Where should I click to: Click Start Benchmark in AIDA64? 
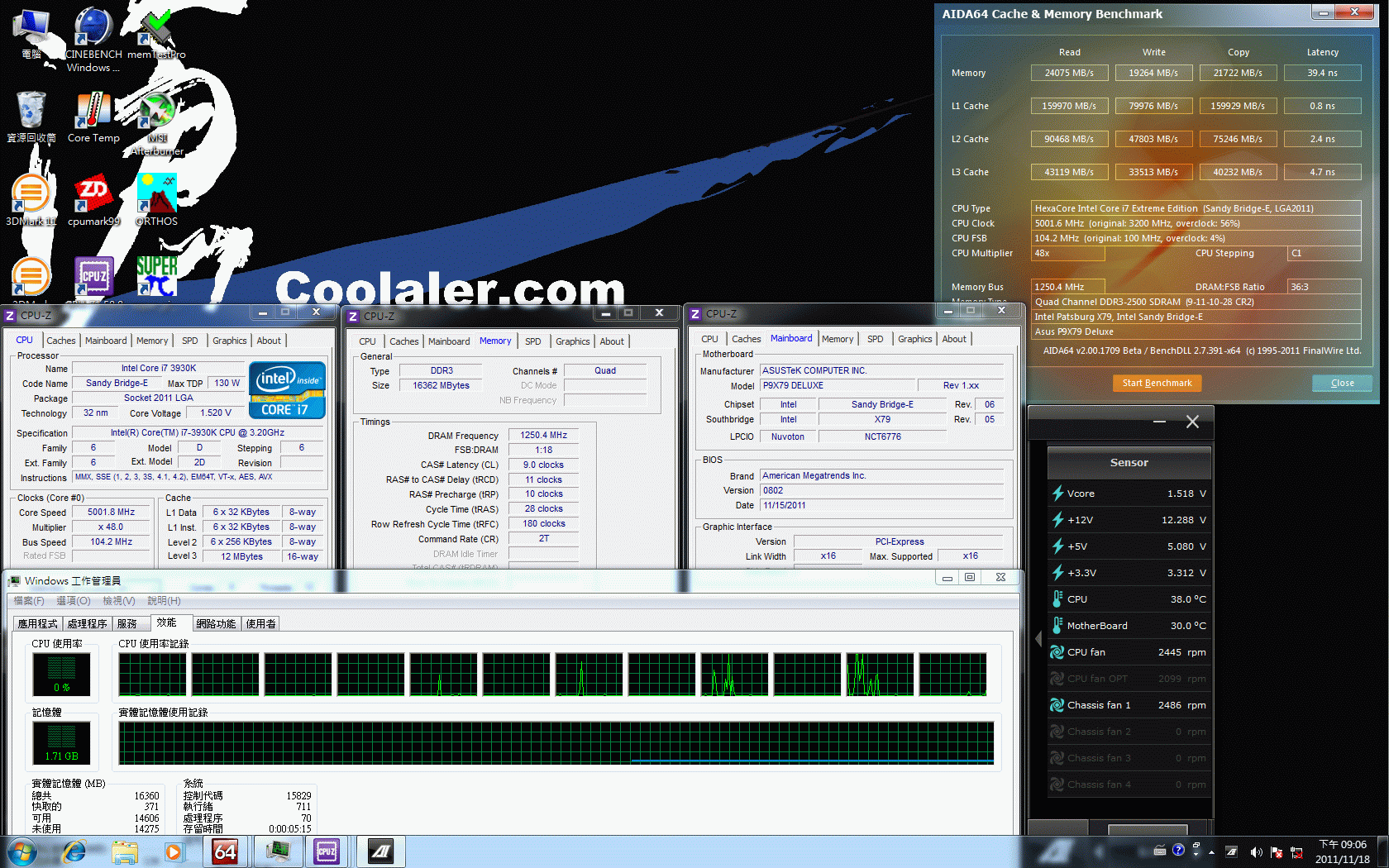[1157, 383]
